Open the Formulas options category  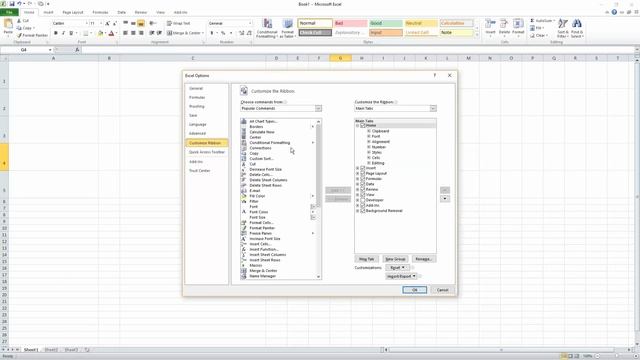point(197,97)
